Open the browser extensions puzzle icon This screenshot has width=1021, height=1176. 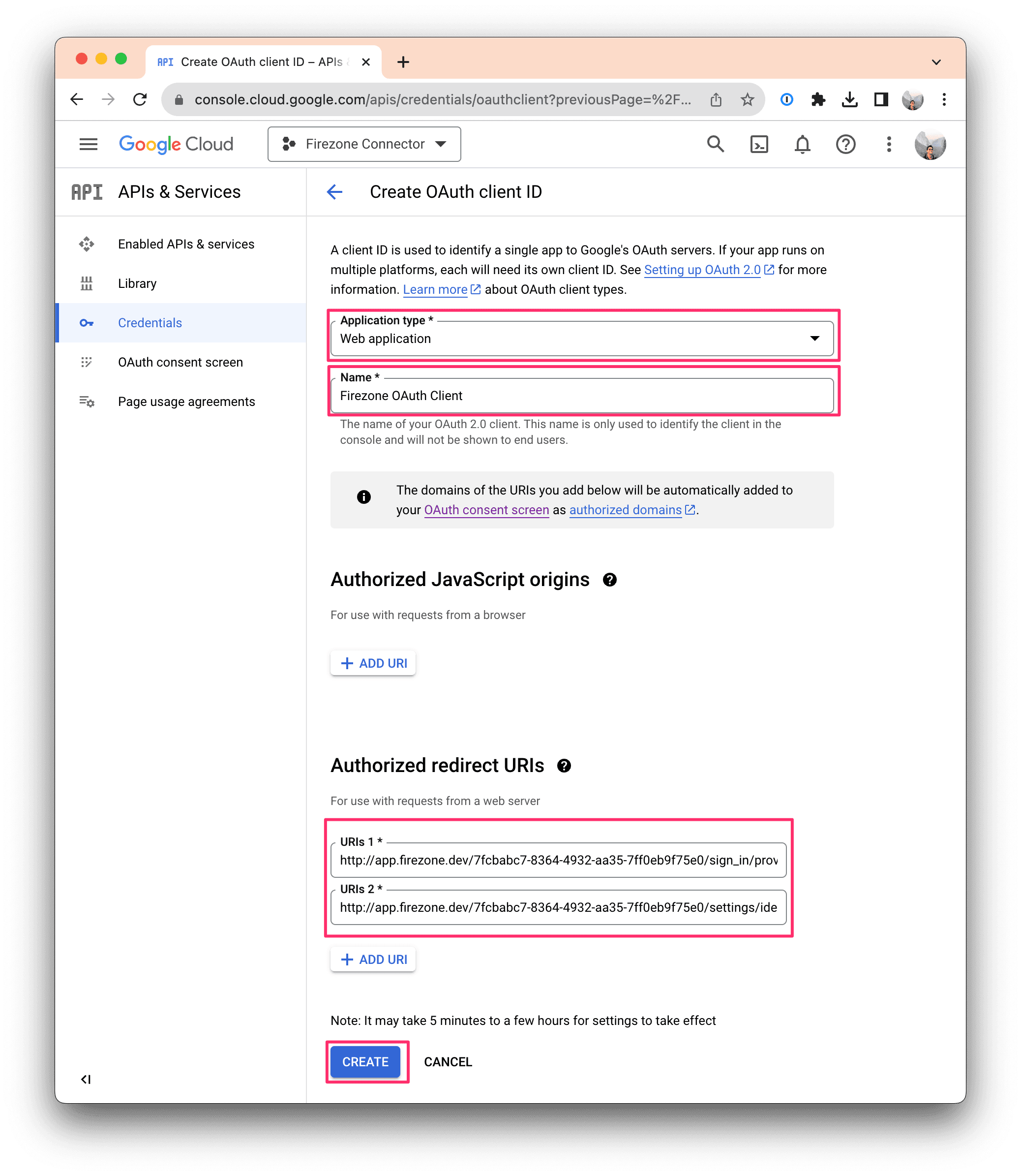[819, 99]
